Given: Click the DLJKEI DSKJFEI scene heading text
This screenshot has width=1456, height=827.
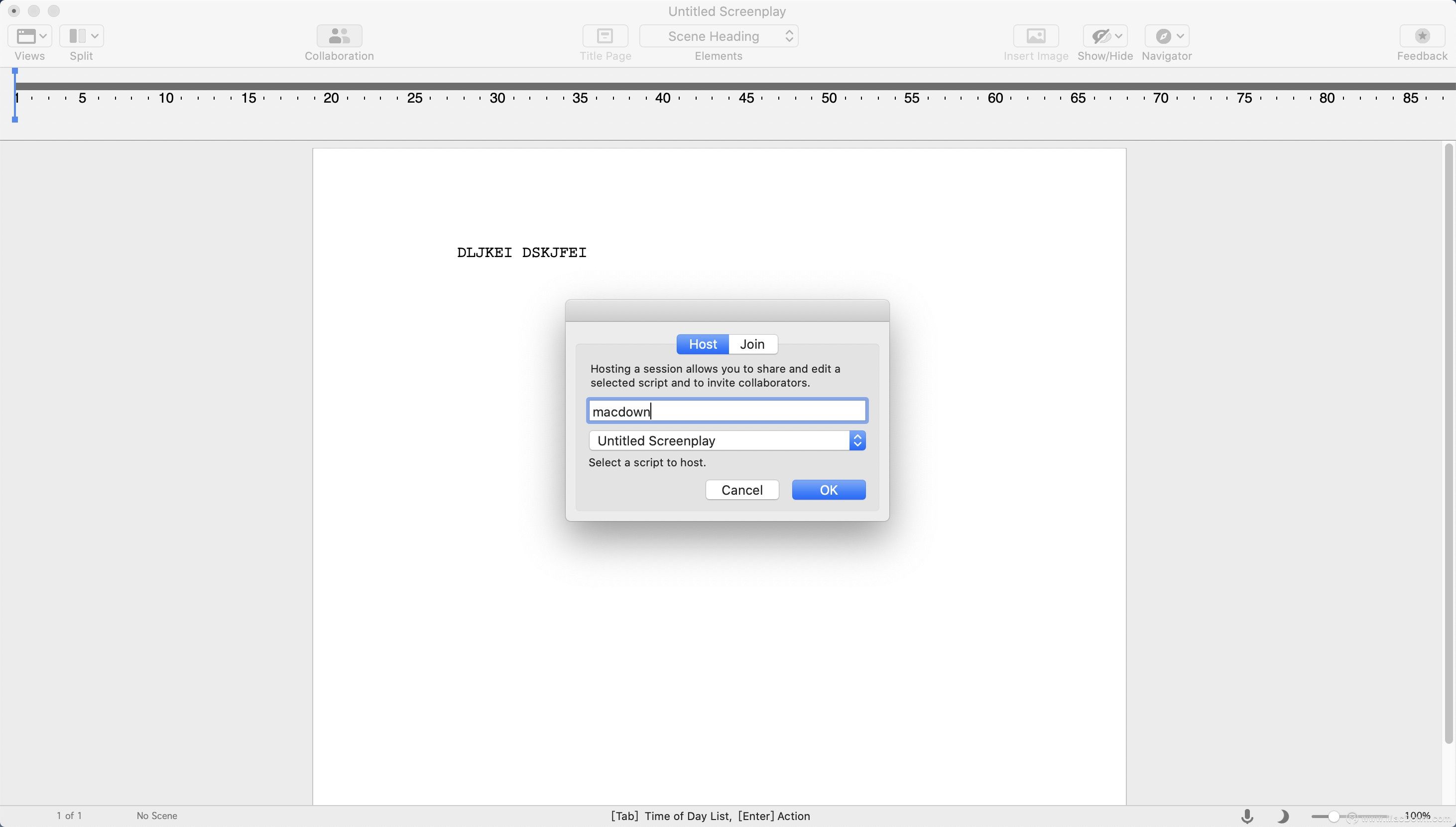Looking at the screenshot, I should tap(522, 252).
